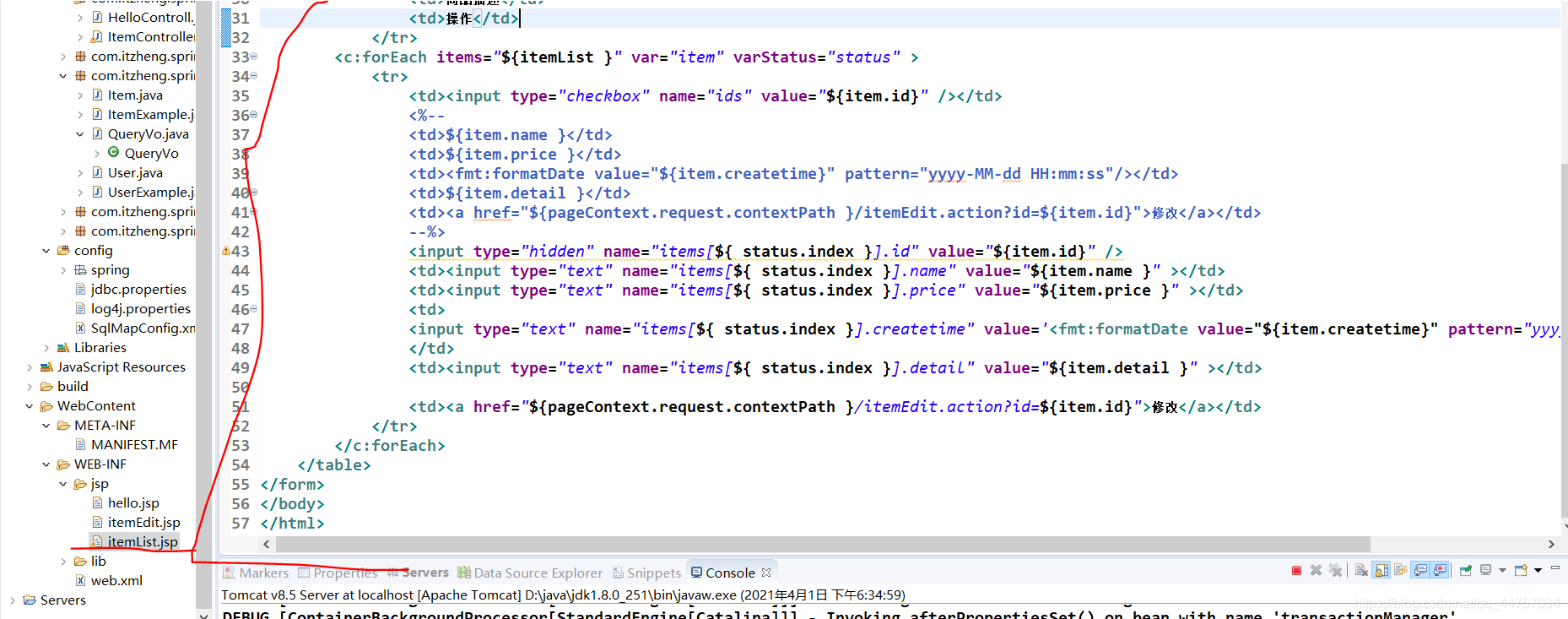Collapse the comment fold at line 36
Screen dimensions: 1568x619
coord(253,115)
